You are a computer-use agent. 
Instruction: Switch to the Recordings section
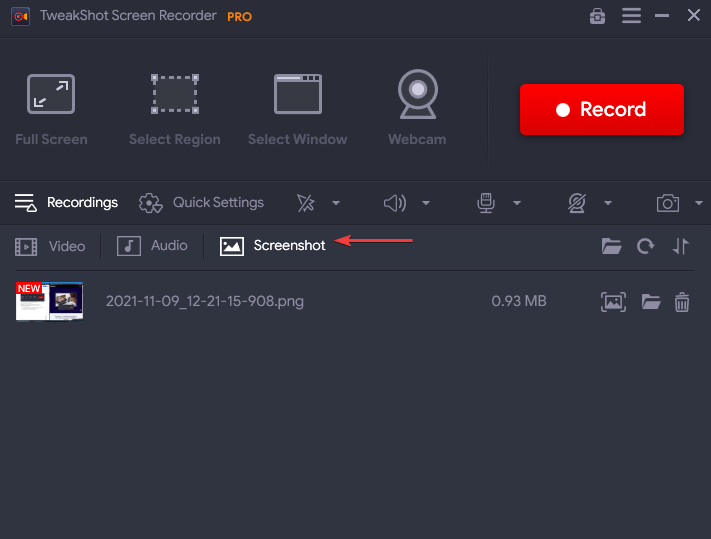pos(67,203)
